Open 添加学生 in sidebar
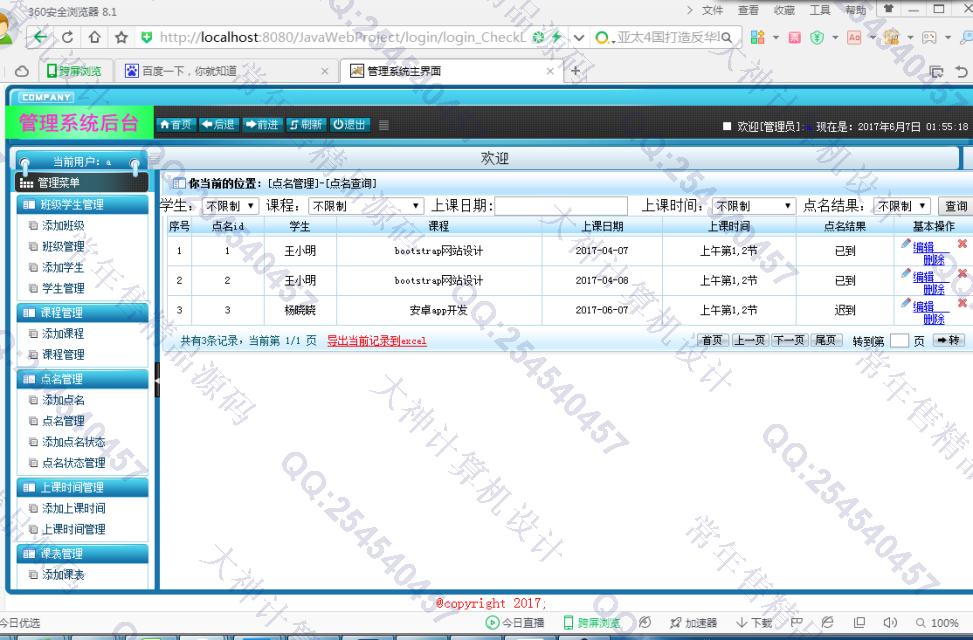The image size is (973, 640). tap(63, 268)
